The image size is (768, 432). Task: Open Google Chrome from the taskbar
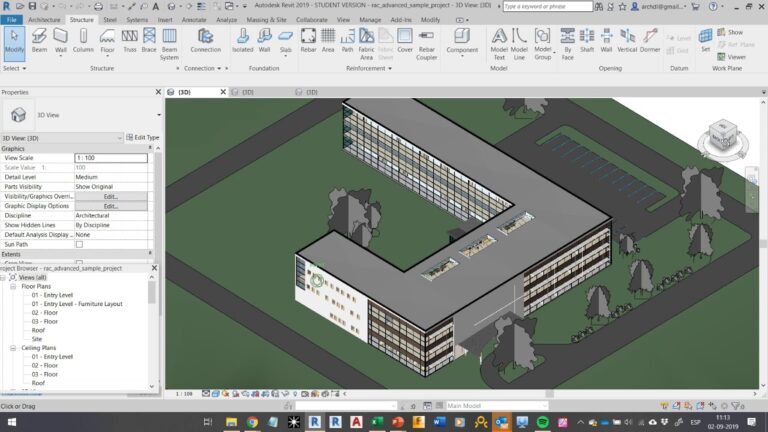click(252, 422)
